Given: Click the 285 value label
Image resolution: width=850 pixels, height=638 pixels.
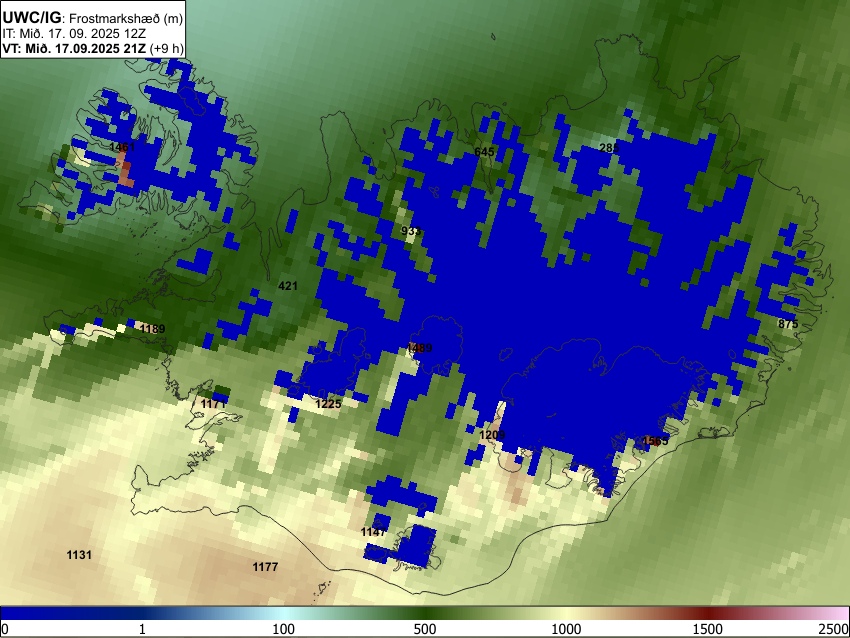Looking at the screenshot, I should click(x=609, y=148).
